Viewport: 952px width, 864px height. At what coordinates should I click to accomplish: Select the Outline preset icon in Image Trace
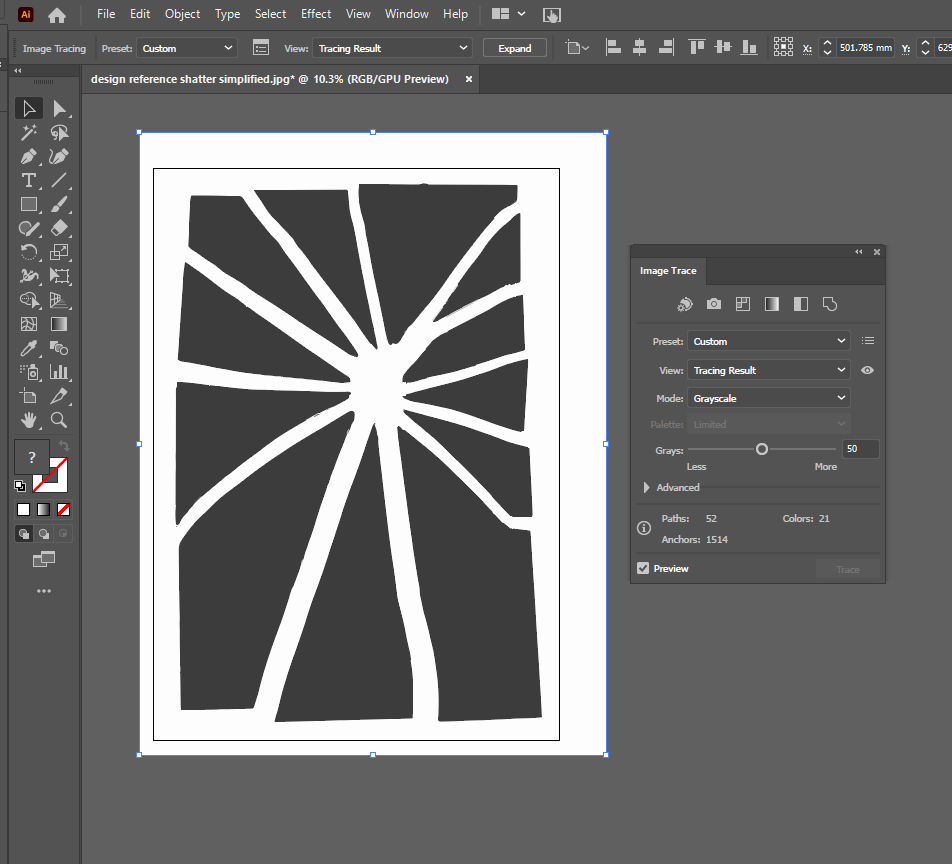pos(830,303)
